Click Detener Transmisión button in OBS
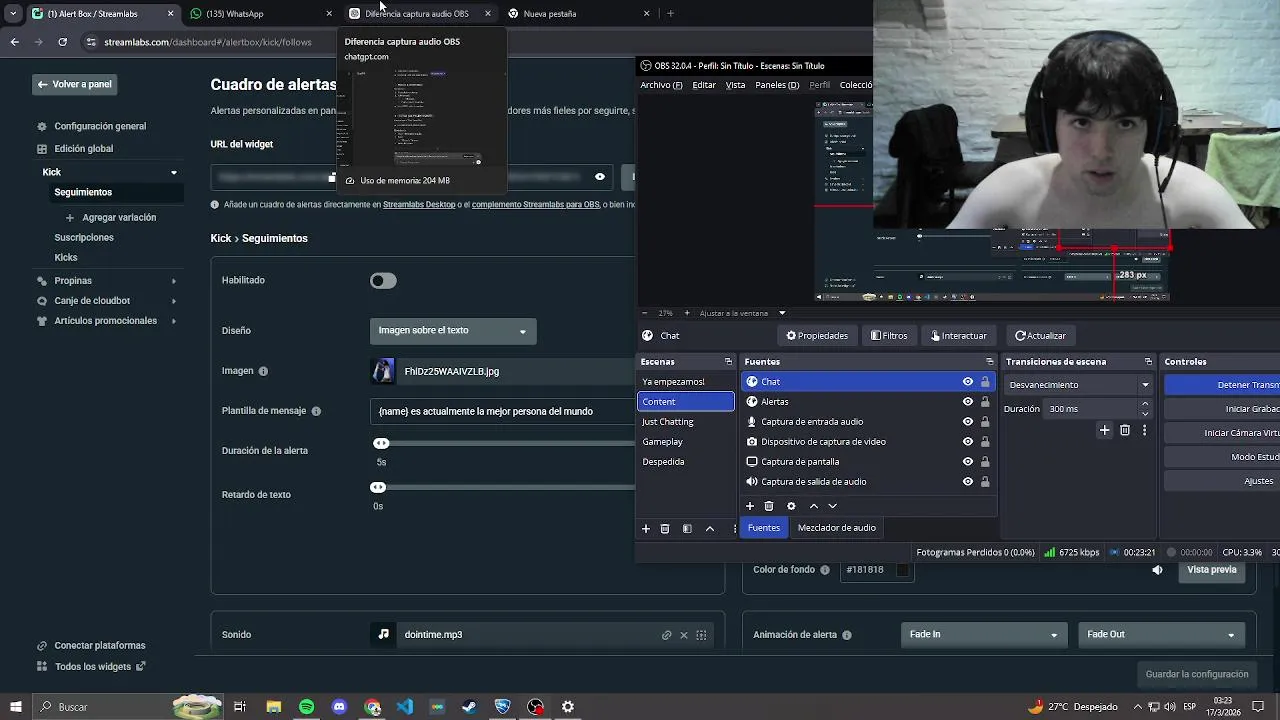 tap(1222, 385)
